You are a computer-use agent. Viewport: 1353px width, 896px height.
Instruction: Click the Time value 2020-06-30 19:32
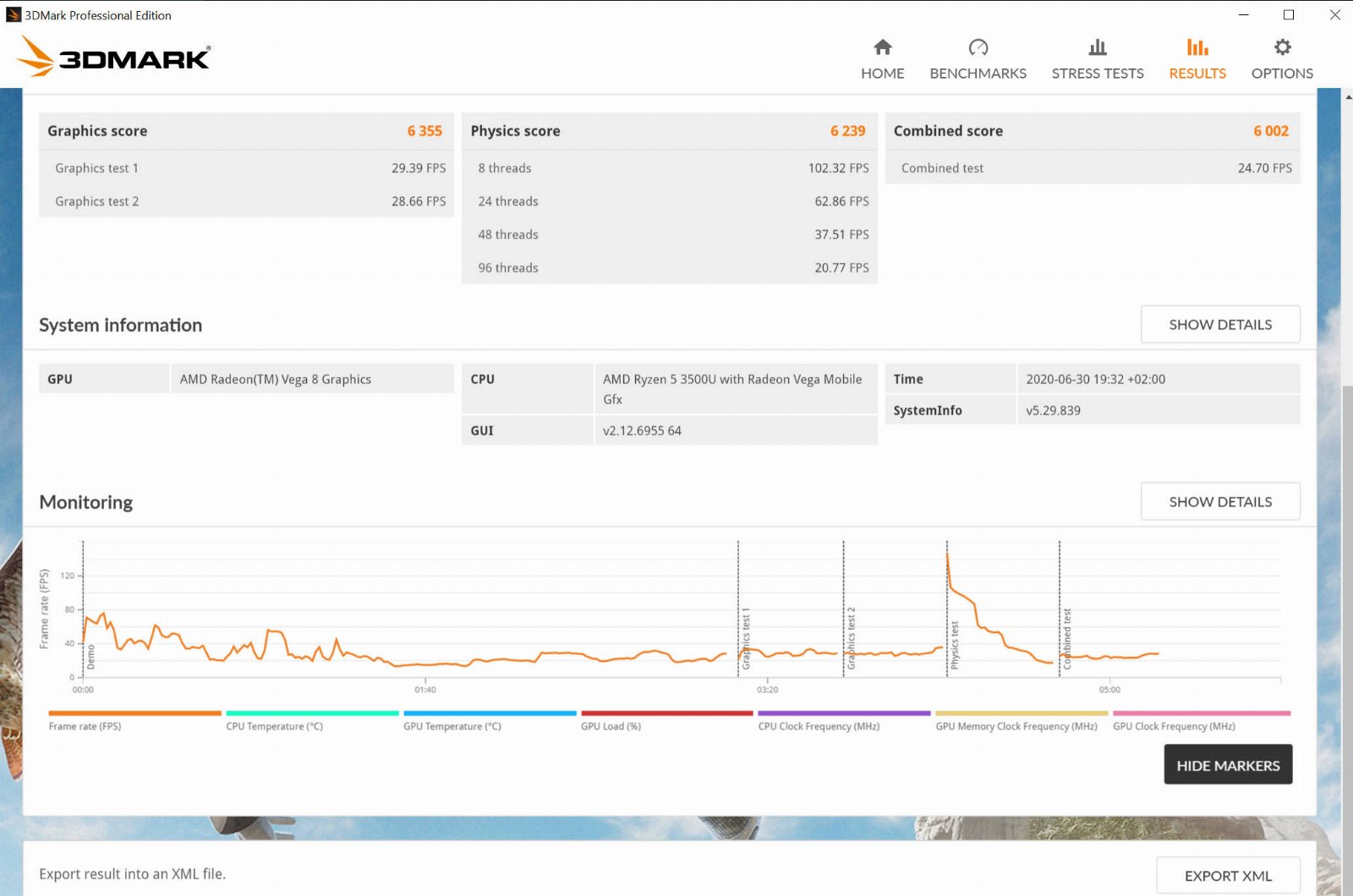coord(1095,380)
